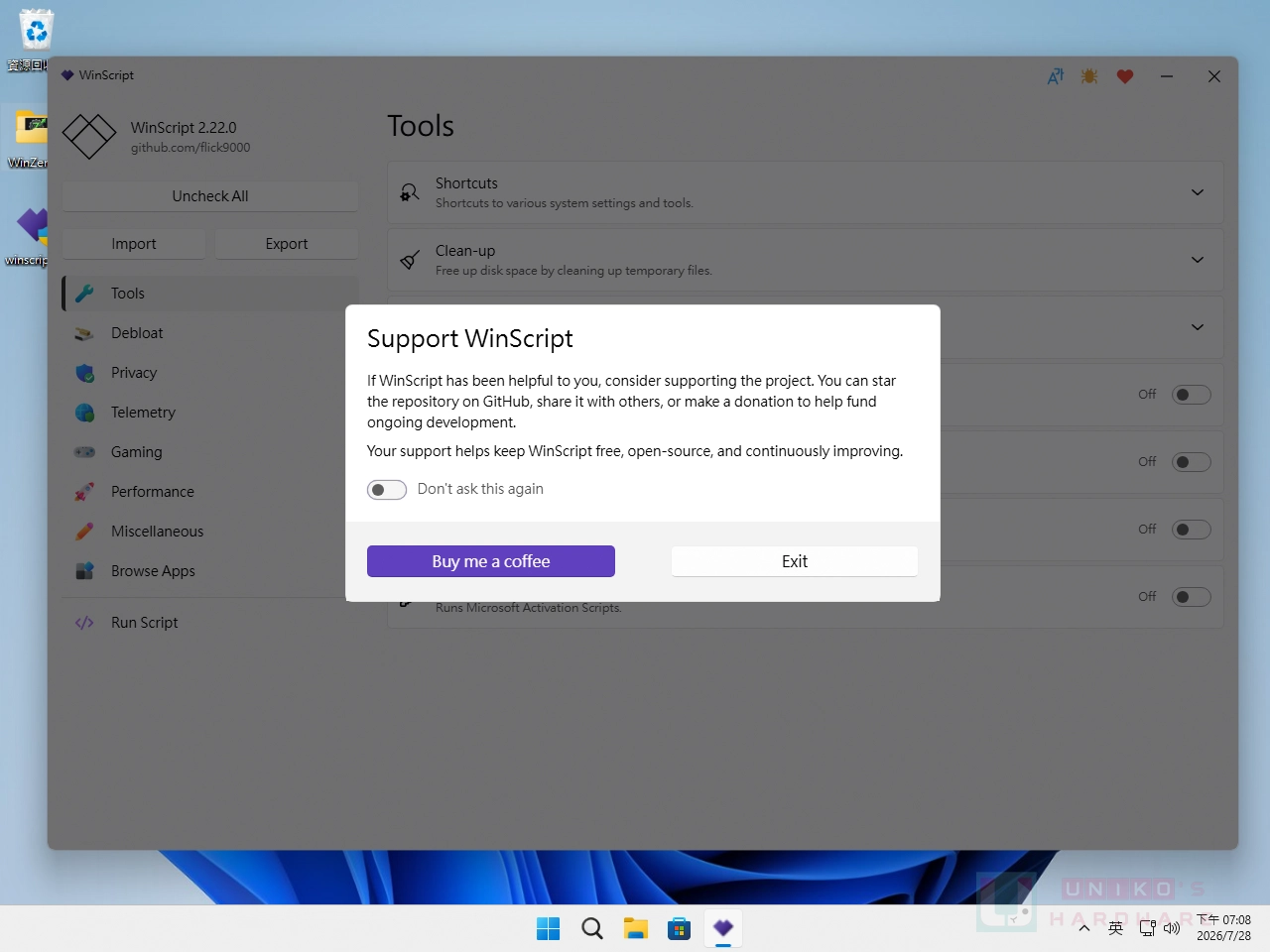1270x952 pixels.
Task: Expand the Clean-up section chevron
Action: (1198, 260)
